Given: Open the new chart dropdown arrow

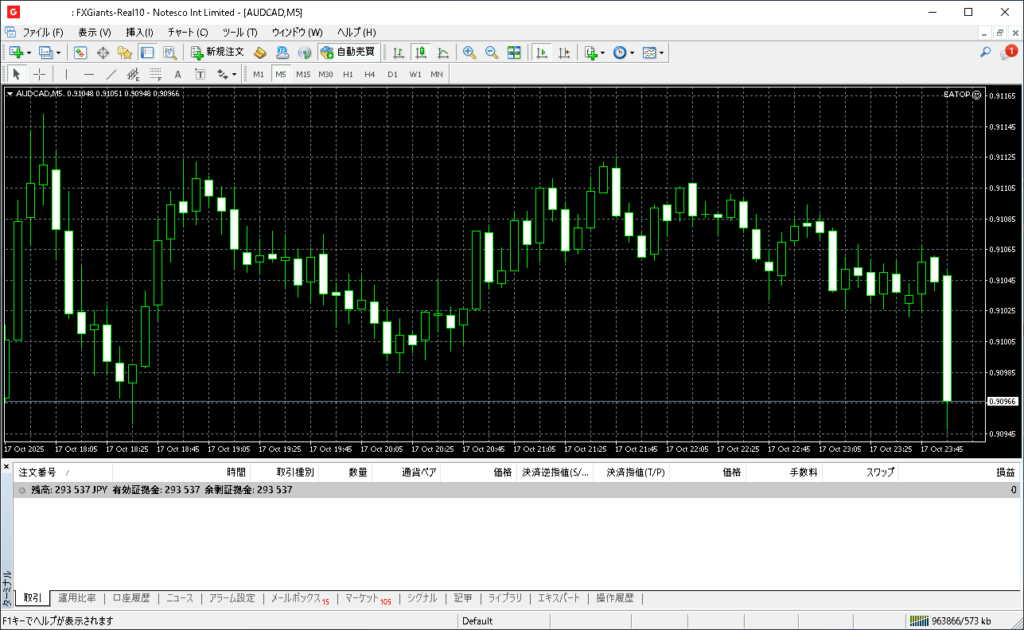Looking at the screenshot, I should pyautogui.click(x=29, y=52).
